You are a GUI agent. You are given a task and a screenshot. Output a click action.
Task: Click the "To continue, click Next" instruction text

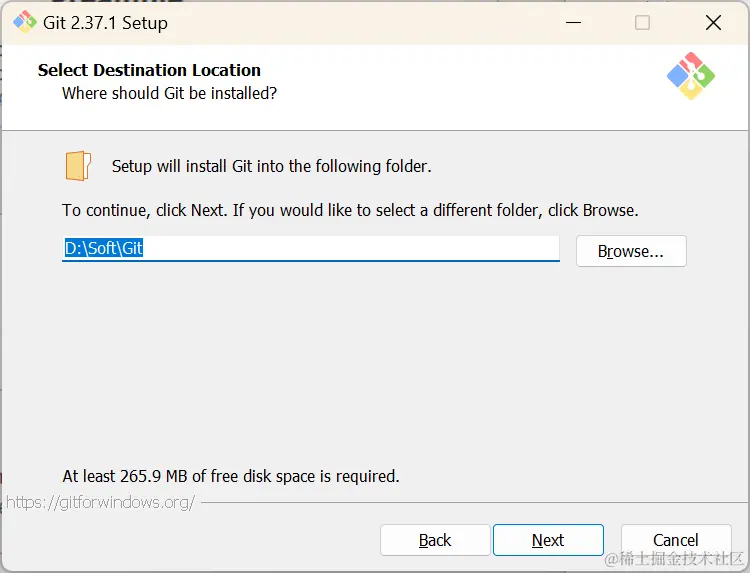coord(350,211)
